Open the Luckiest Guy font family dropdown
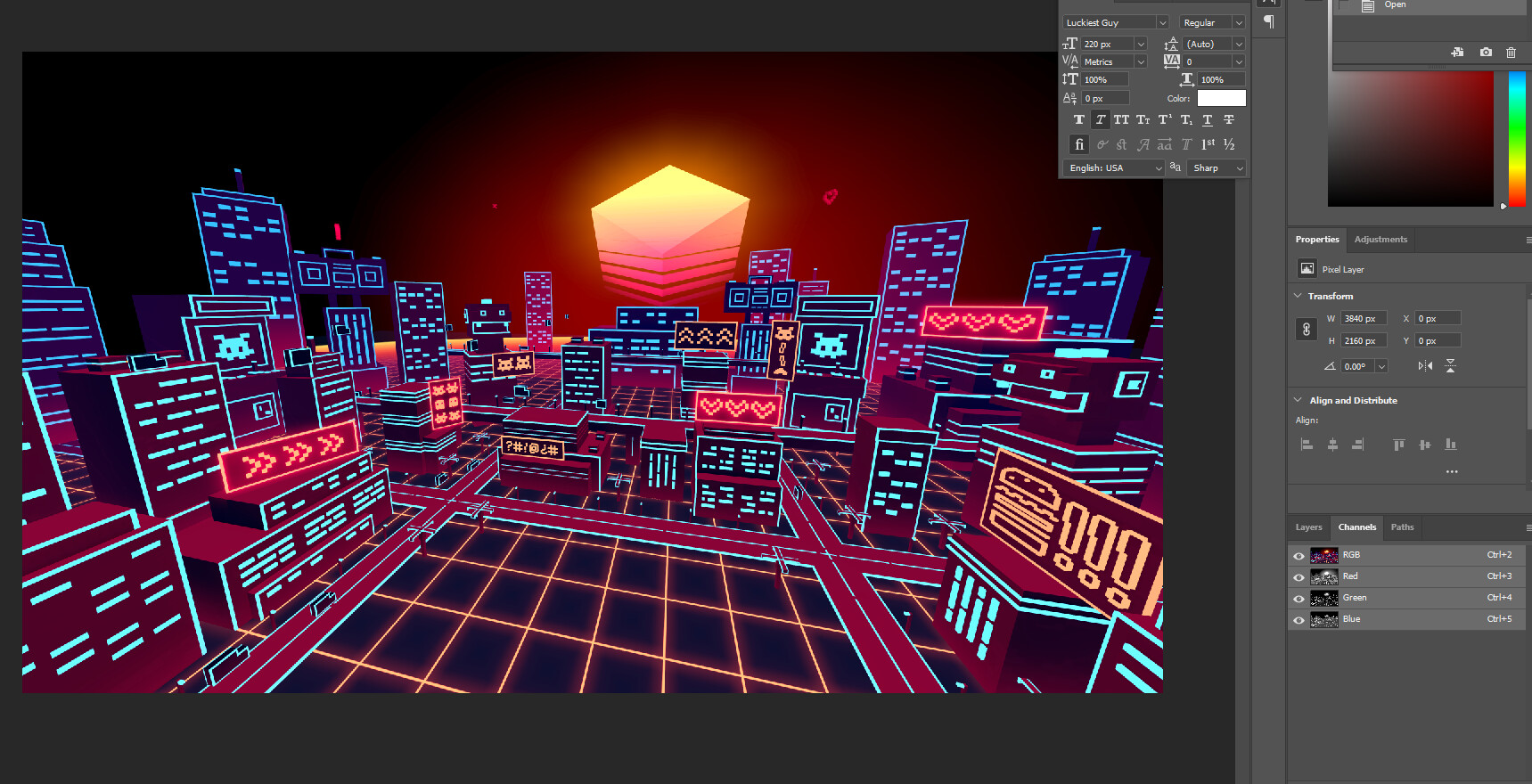Image resolution: width=1532 pixels, height=784 pixels. (x=1162, y=22)
